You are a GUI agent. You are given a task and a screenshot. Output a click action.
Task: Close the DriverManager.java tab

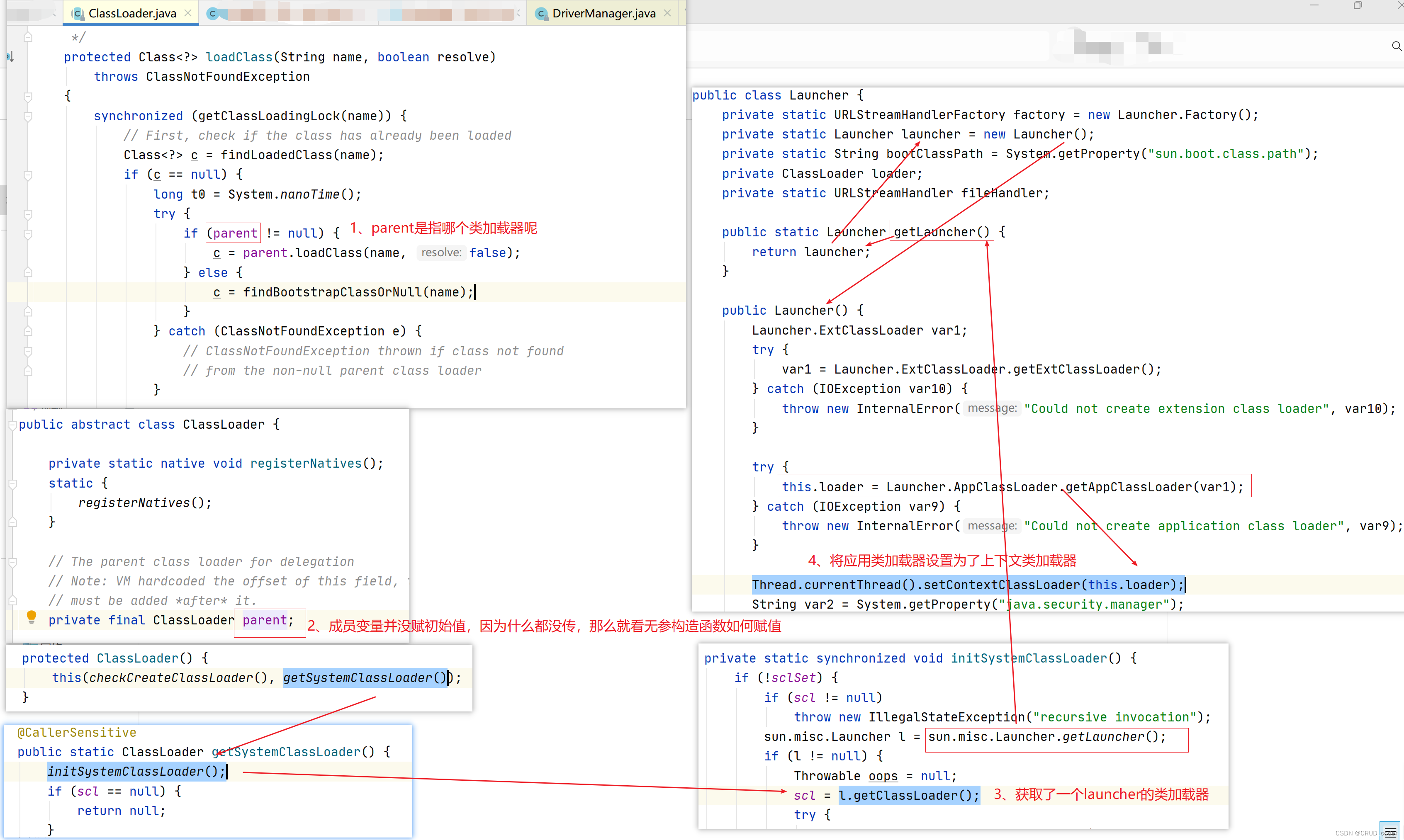pyautogui.click(x=667, y=13)
